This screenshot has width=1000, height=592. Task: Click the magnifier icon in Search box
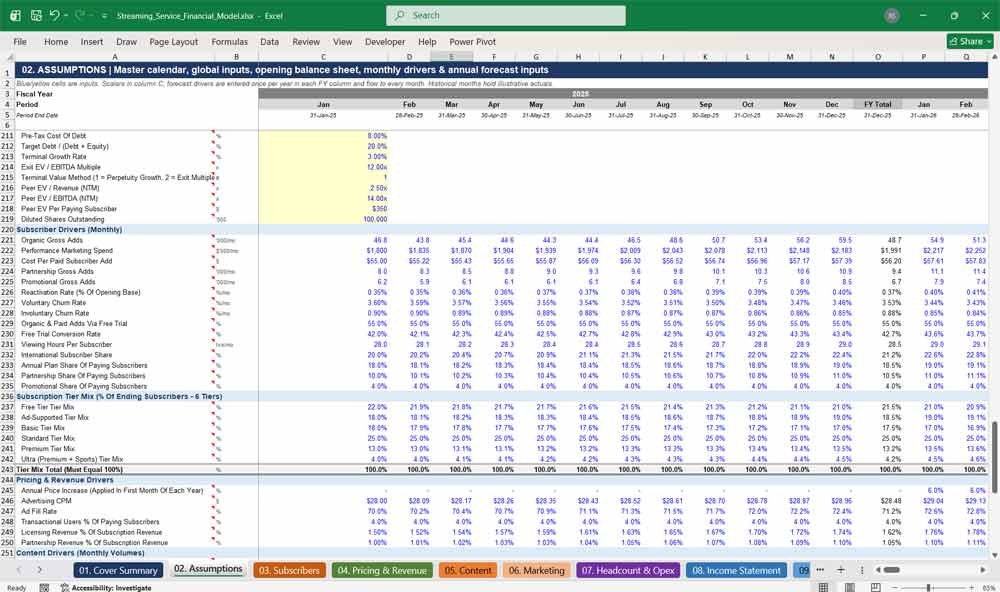[400, 15]
